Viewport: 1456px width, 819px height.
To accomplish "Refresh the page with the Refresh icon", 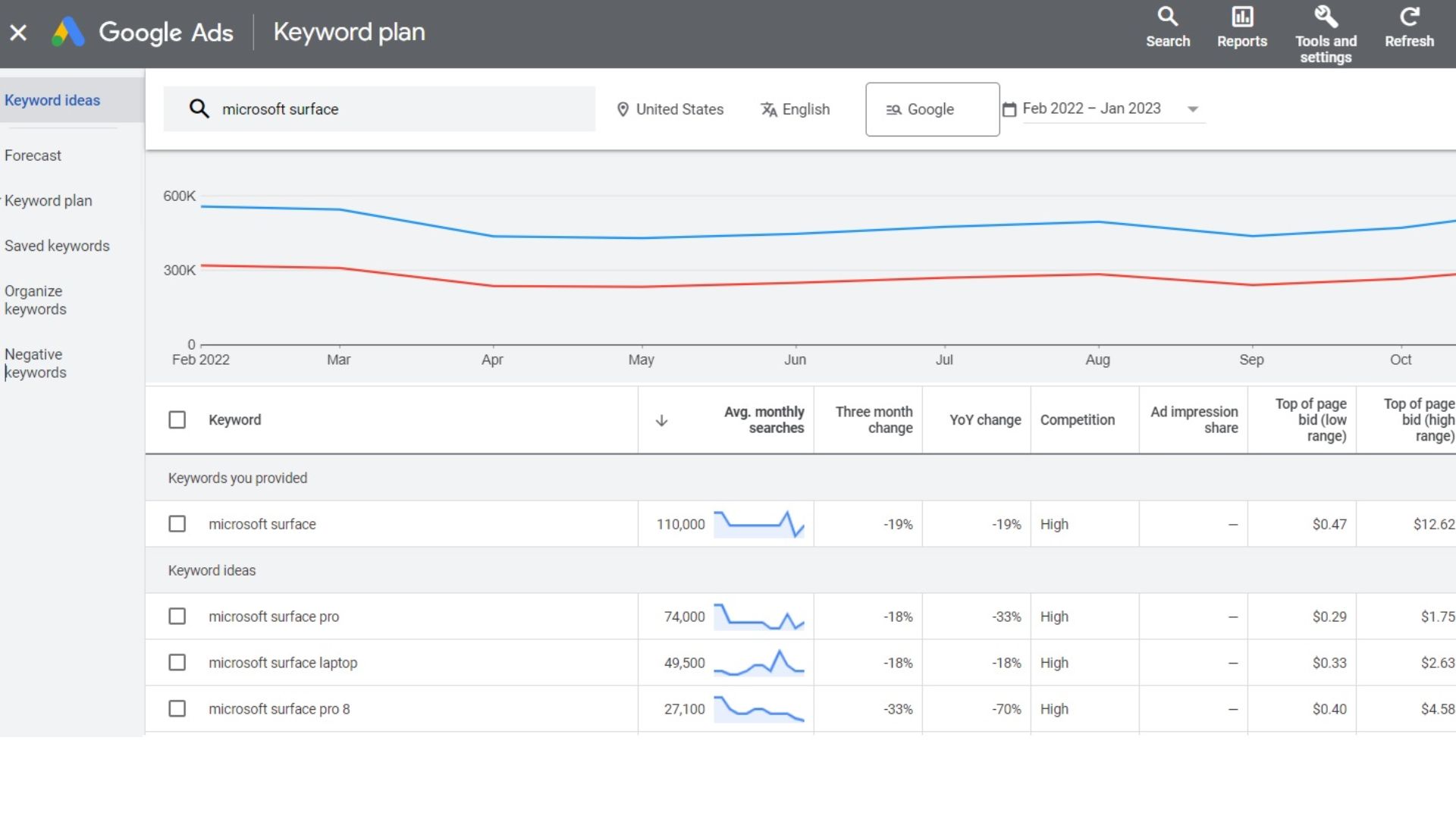I will click(x=1409, y=28).
